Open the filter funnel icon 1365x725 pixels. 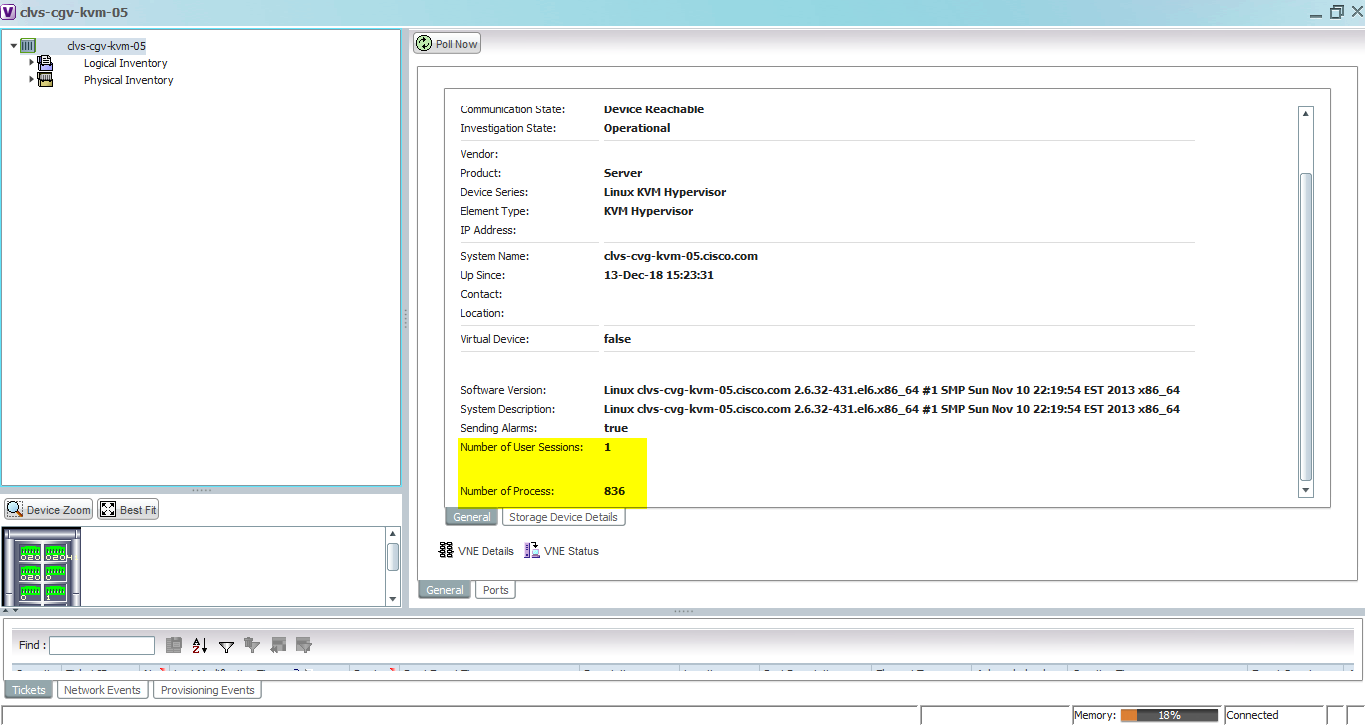coord(226,646)
